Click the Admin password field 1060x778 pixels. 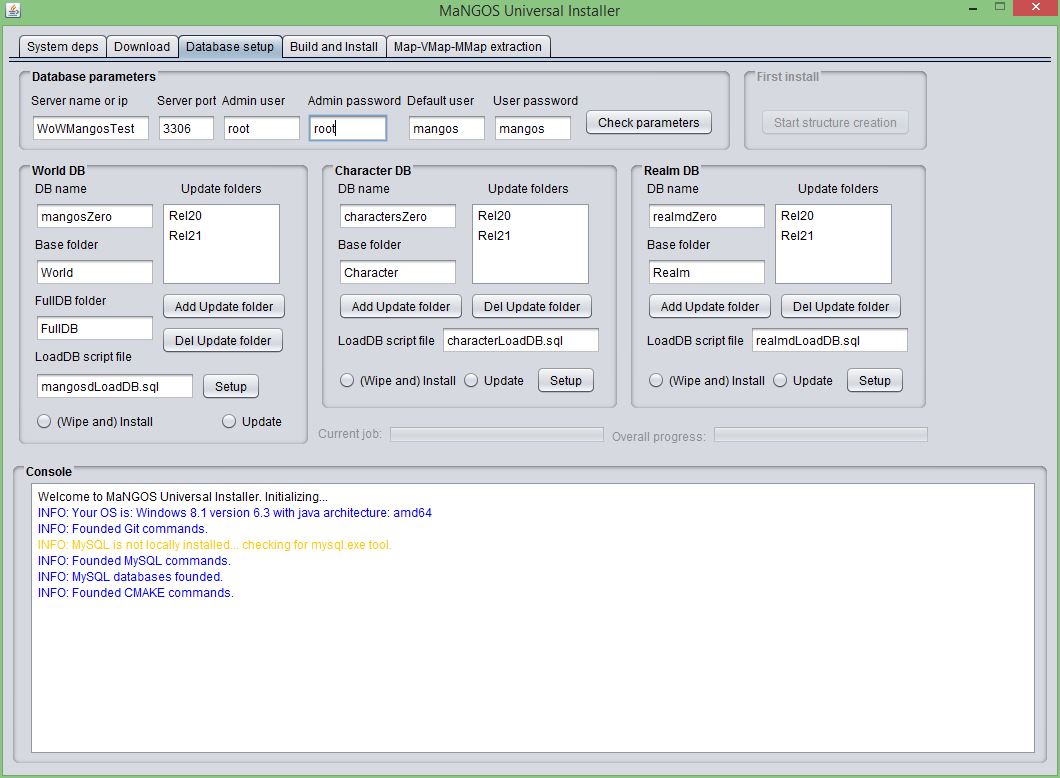tap(347, 128)
